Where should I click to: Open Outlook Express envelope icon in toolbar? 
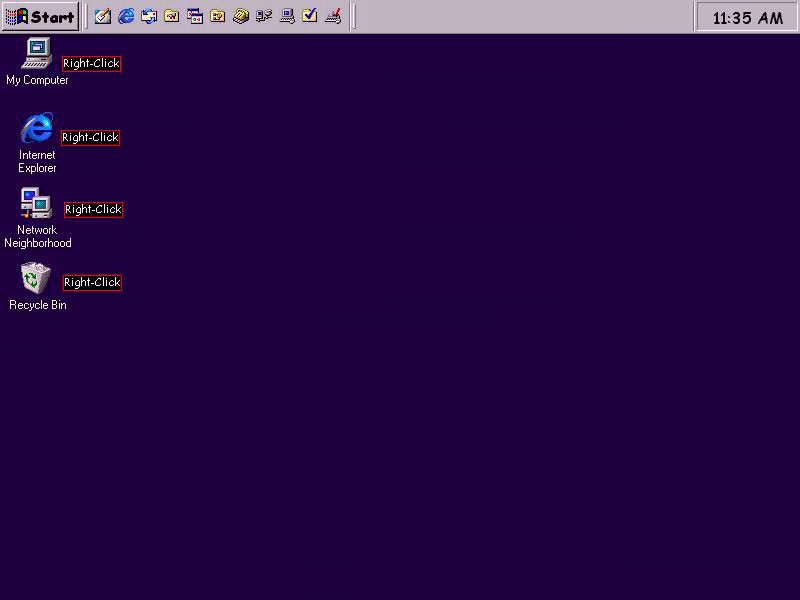[x=149, y=16]
